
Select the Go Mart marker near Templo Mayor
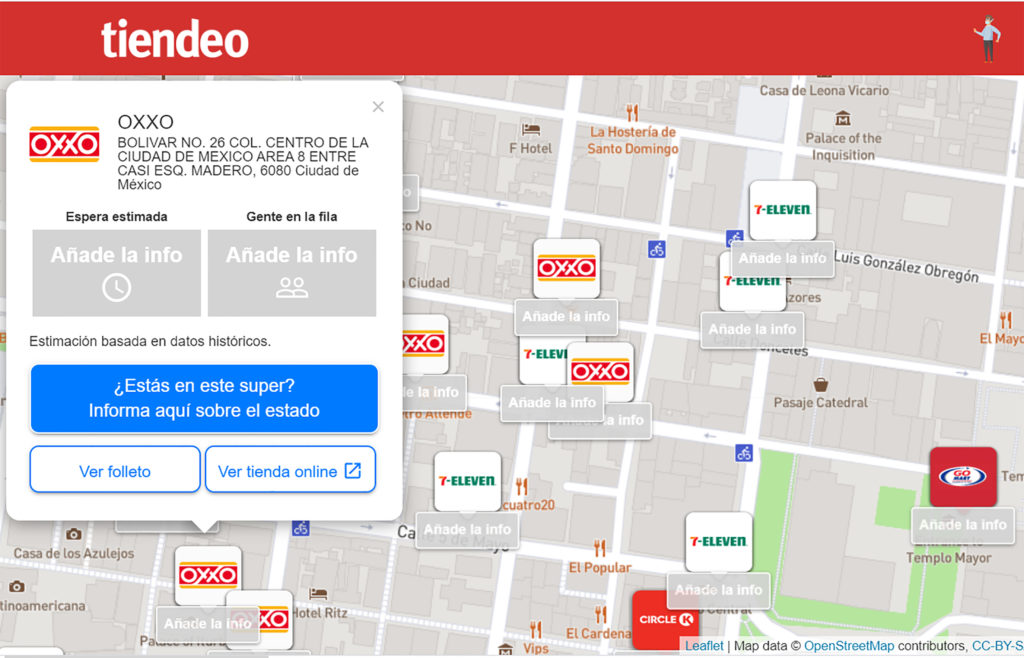[x=963, y=477]
